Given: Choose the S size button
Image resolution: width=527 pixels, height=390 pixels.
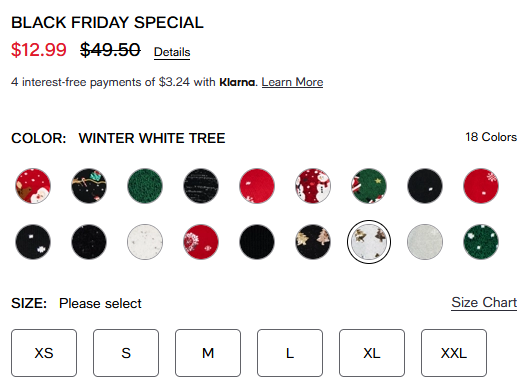Looking at the screenshot, I should 126,353.
